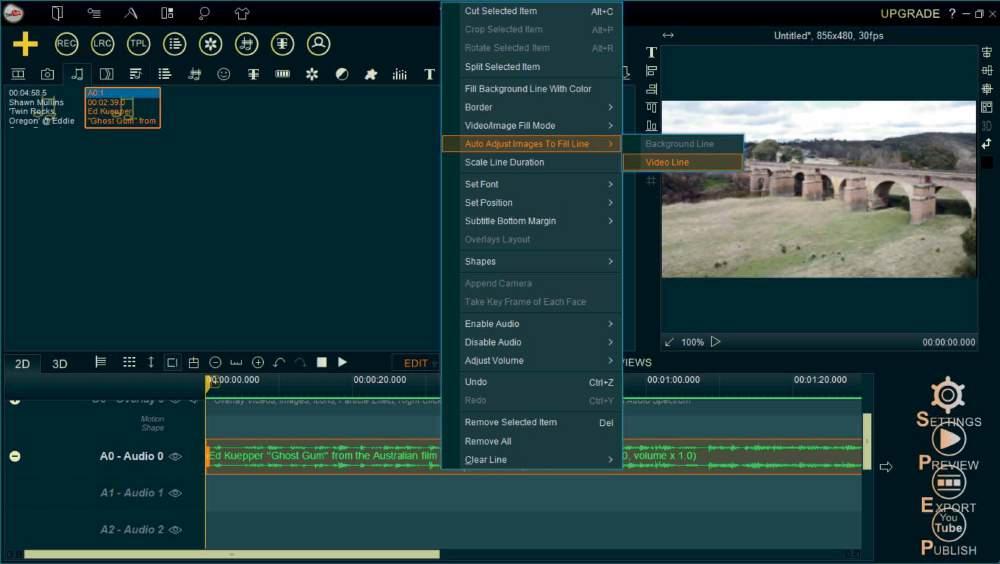Toggle visibility eye of A1 - Audio 1
1000x564 pixels.
pos(175,493)
